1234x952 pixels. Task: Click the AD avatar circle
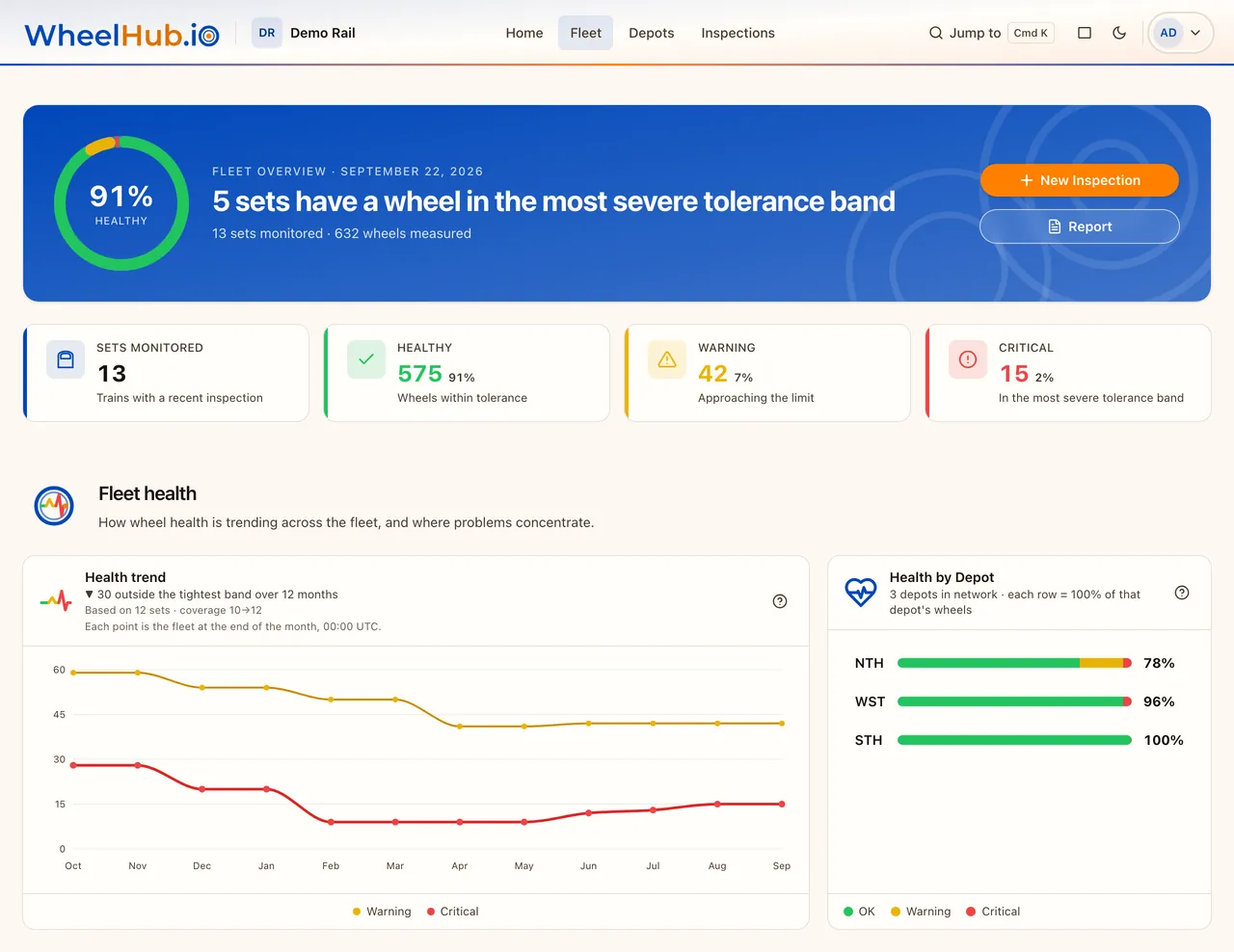click(1167, 33)
